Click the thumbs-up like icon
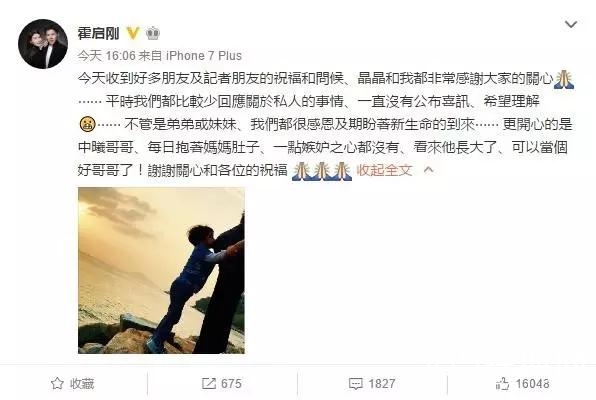Image resolution: width=596 pixels, height=400 pixels. (502, 383)
